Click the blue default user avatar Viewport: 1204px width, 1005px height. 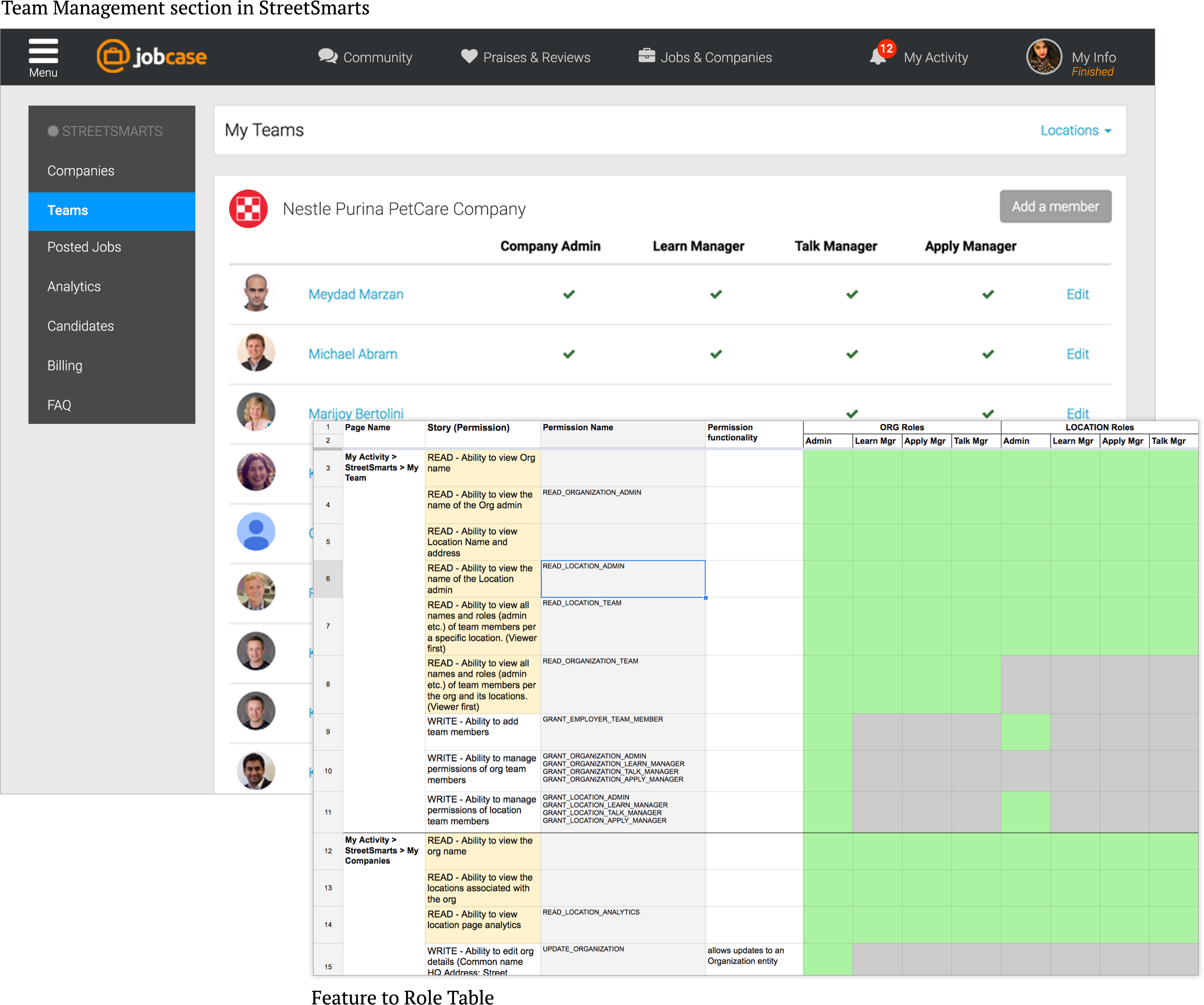coord(256,531)
